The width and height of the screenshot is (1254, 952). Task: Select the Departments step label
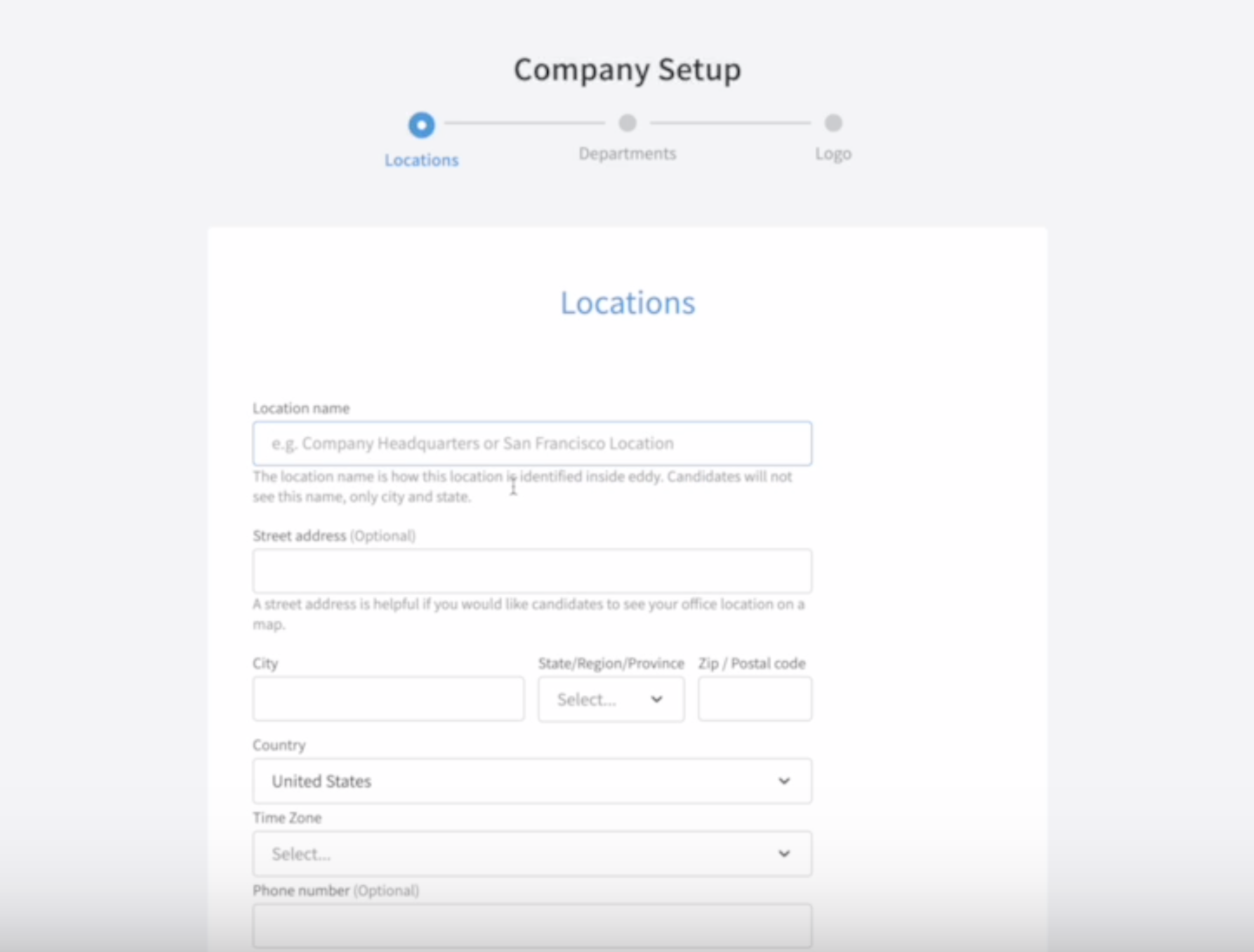point(627,153)
